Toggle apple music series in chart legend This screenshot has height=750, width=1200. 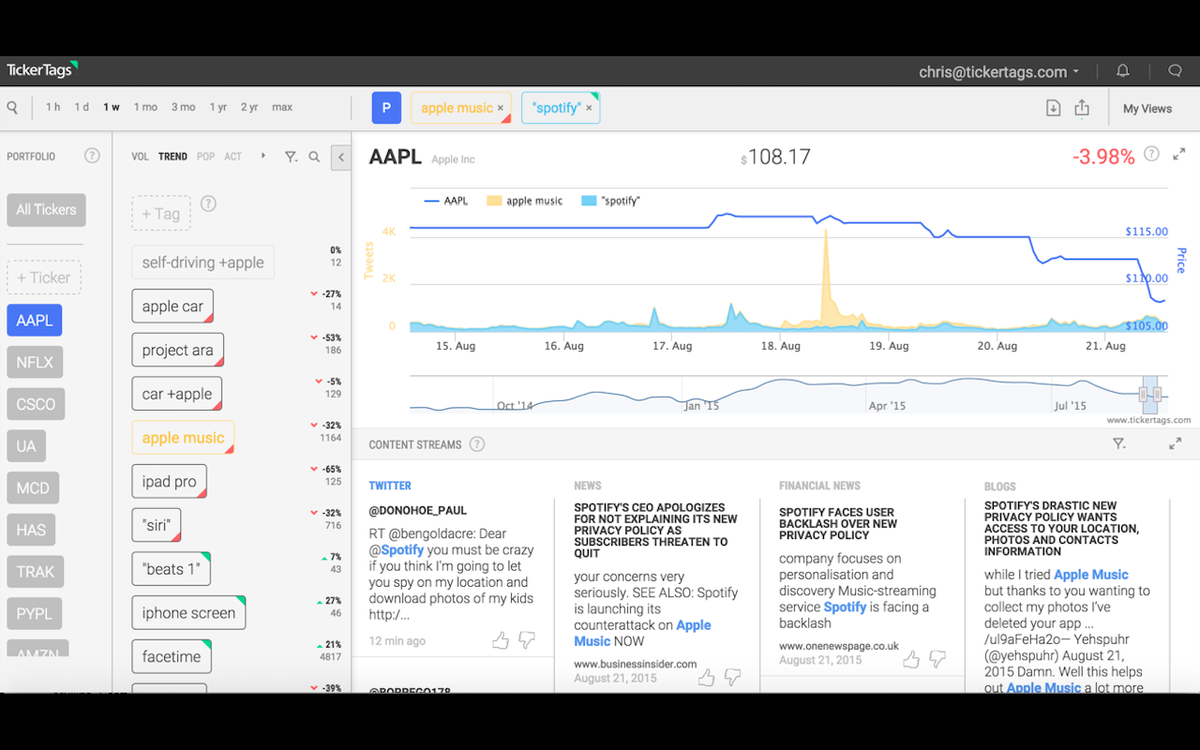(524, 201)
